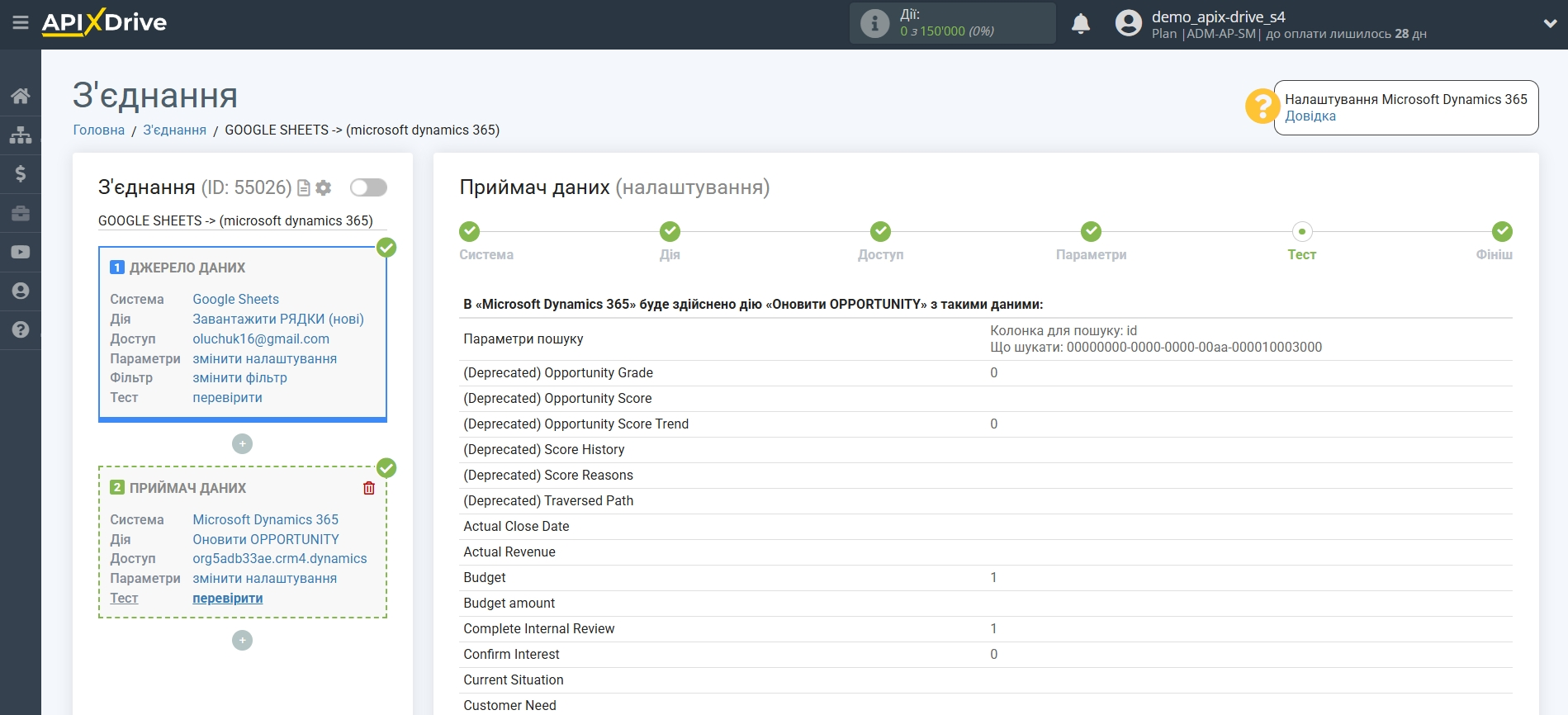The height and width of the screenshot is (715, 1568).
Task: Select (Deprecated) Opportunity Grade row
Action: (x=986, y=372)
